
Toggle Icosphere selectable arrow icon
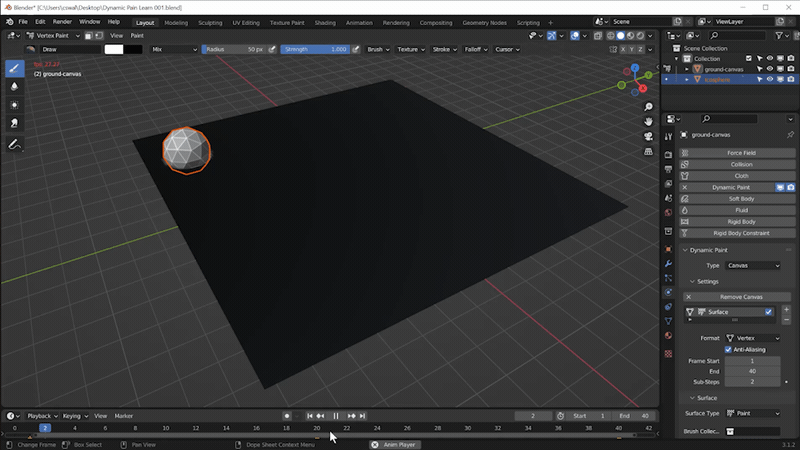pyautogui.click(x=760, y=80)
